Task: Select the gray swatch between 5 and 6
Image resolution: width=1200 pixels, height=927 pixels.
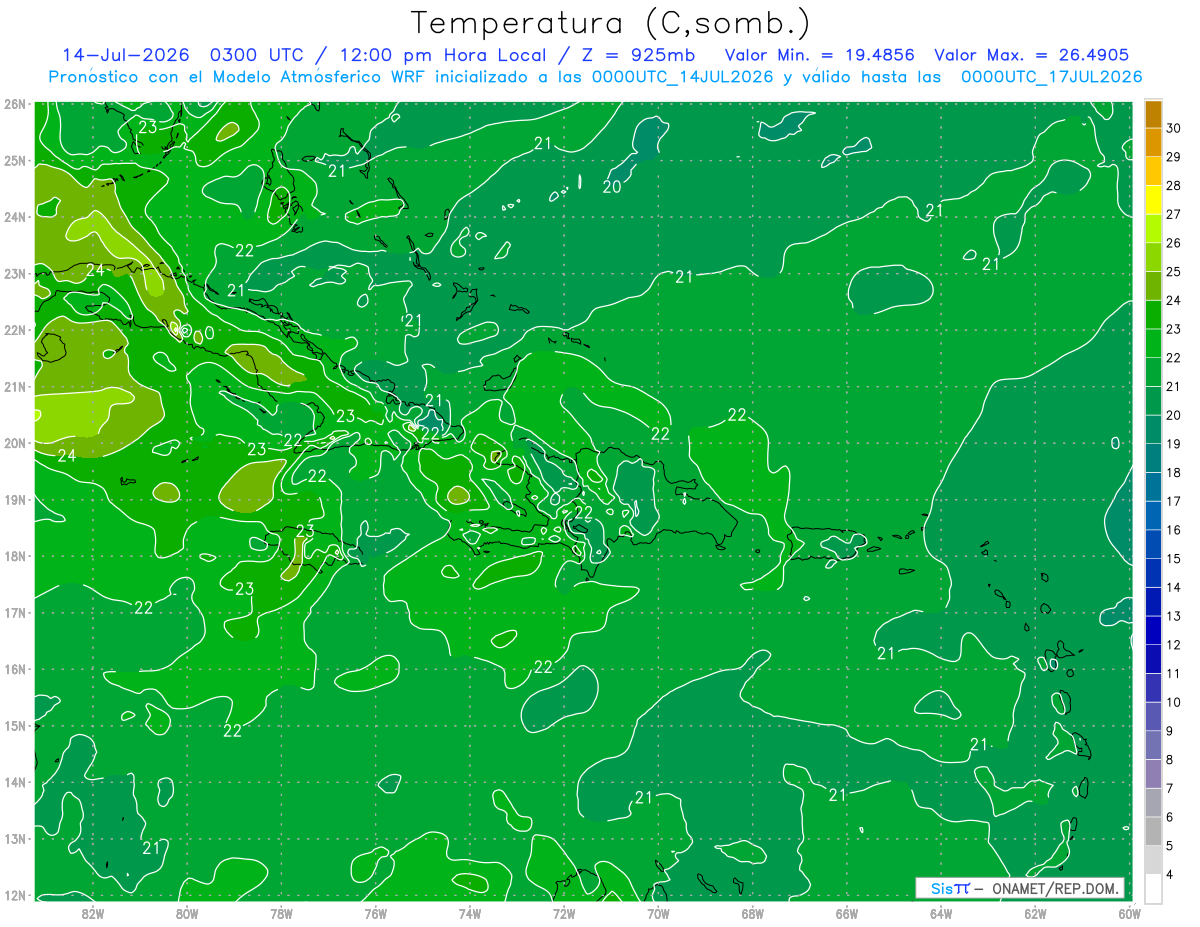Action: (x=1153, y=831)
